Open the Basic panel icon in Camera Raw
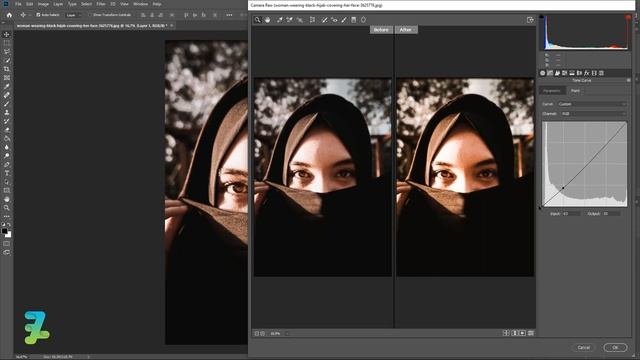The image size is (640, 360). click(542, 73)
